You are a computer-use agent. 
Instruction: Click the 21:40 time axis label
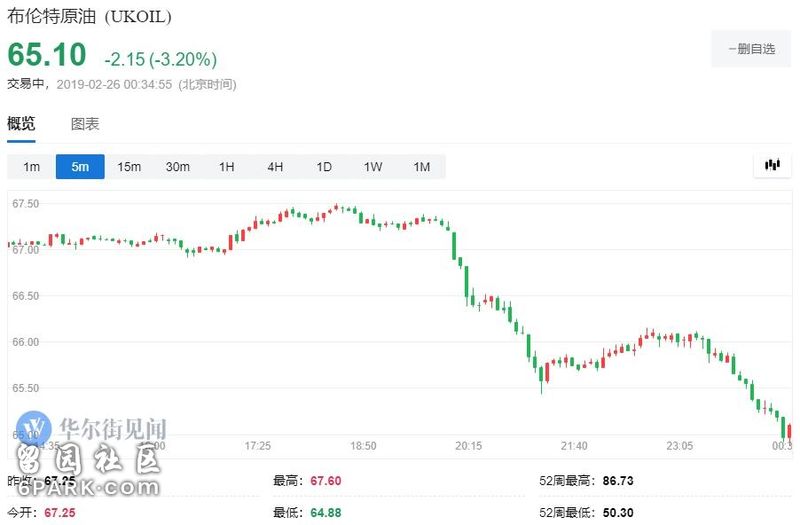click(x=574, y=446)
